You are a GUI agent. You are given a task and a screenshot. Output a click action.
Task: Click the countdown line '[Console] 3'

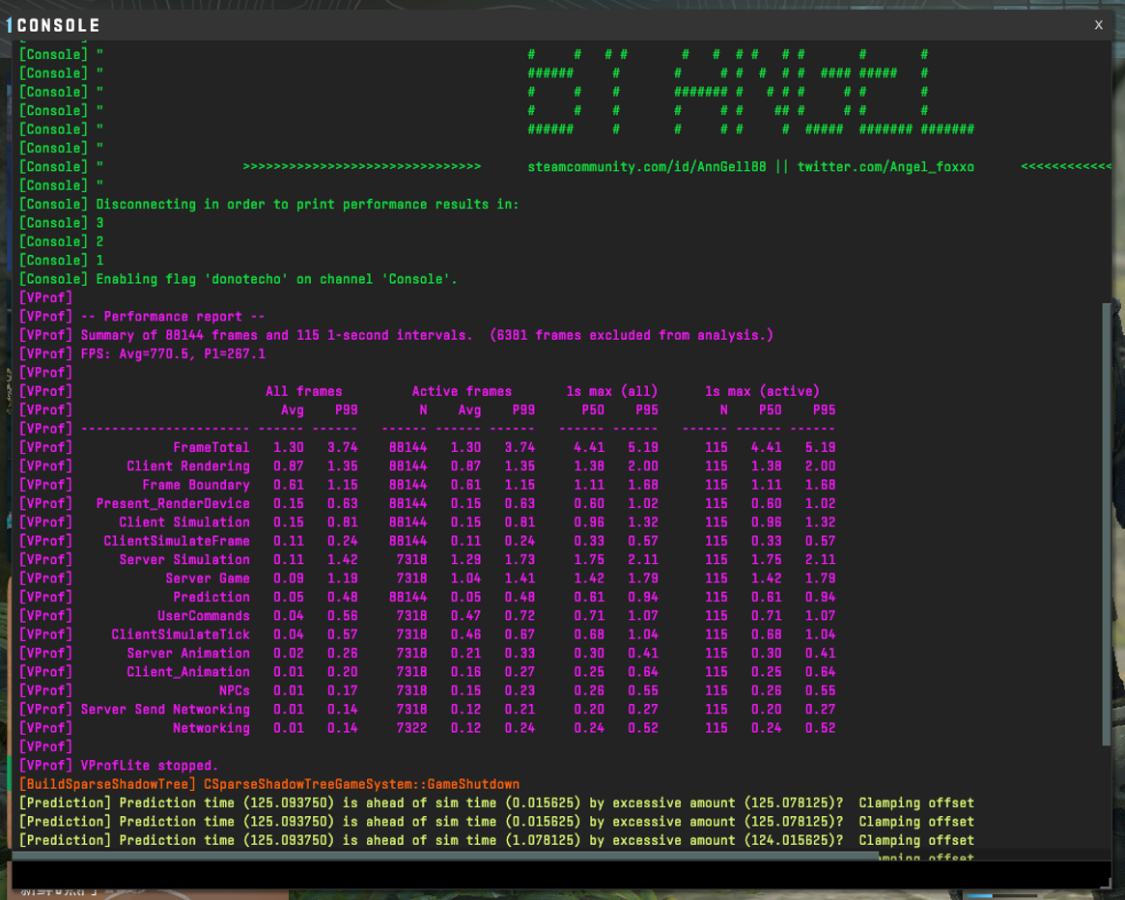pos(61,222)
